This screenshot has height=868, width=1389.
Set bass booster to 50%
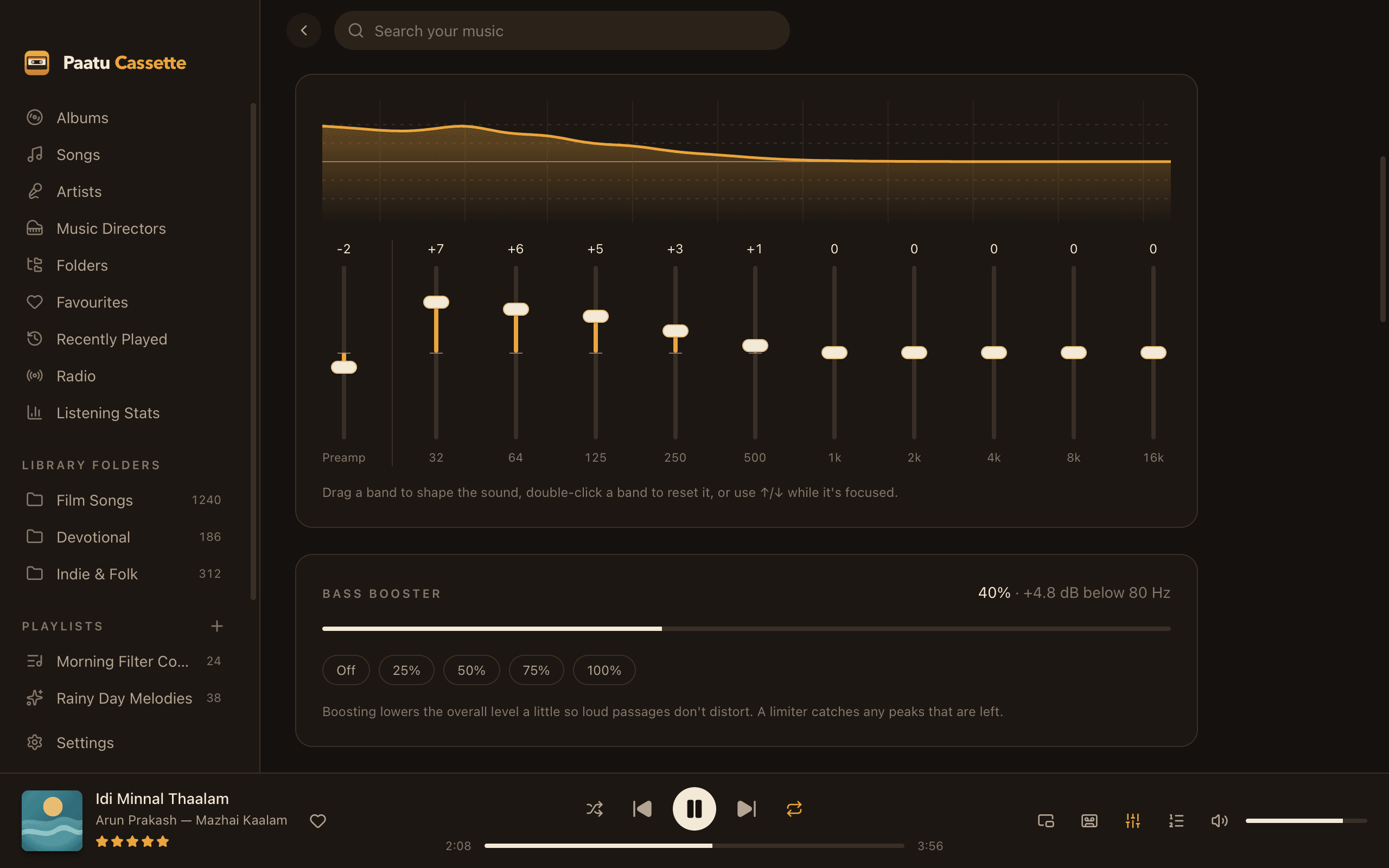[471, 670]
